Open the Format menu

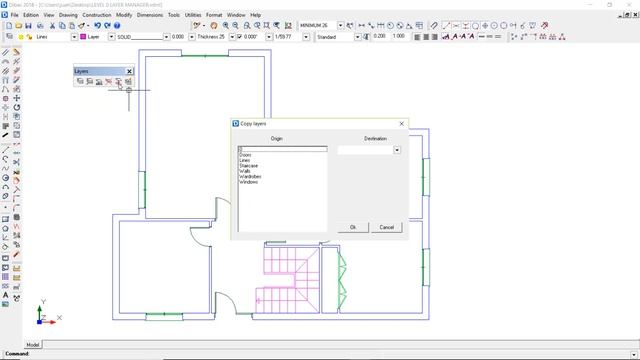click(x=214, y=15)
